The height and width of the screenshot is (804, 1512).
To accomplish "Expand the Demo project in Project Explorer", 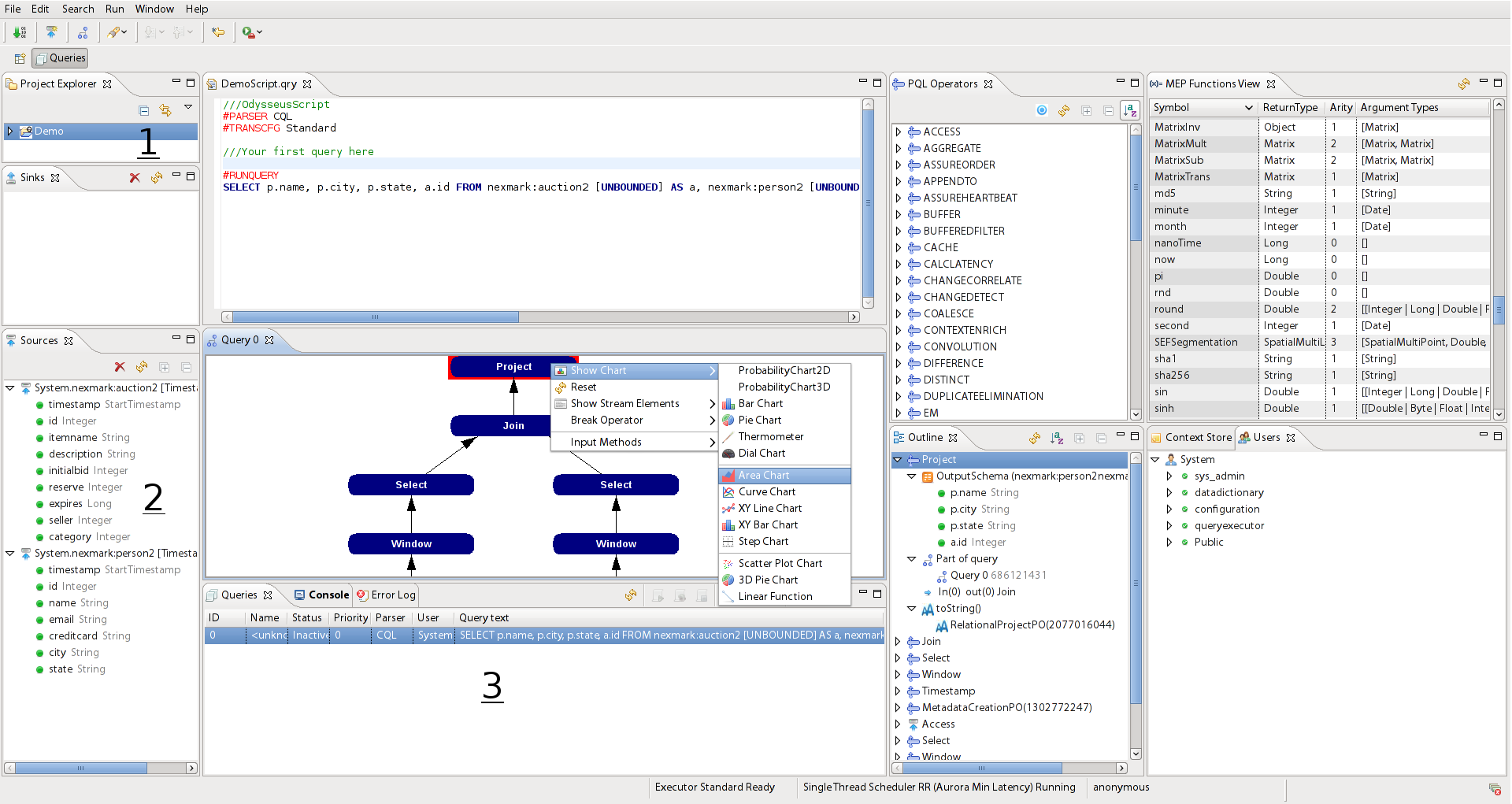I will click(x=10, y=132).
